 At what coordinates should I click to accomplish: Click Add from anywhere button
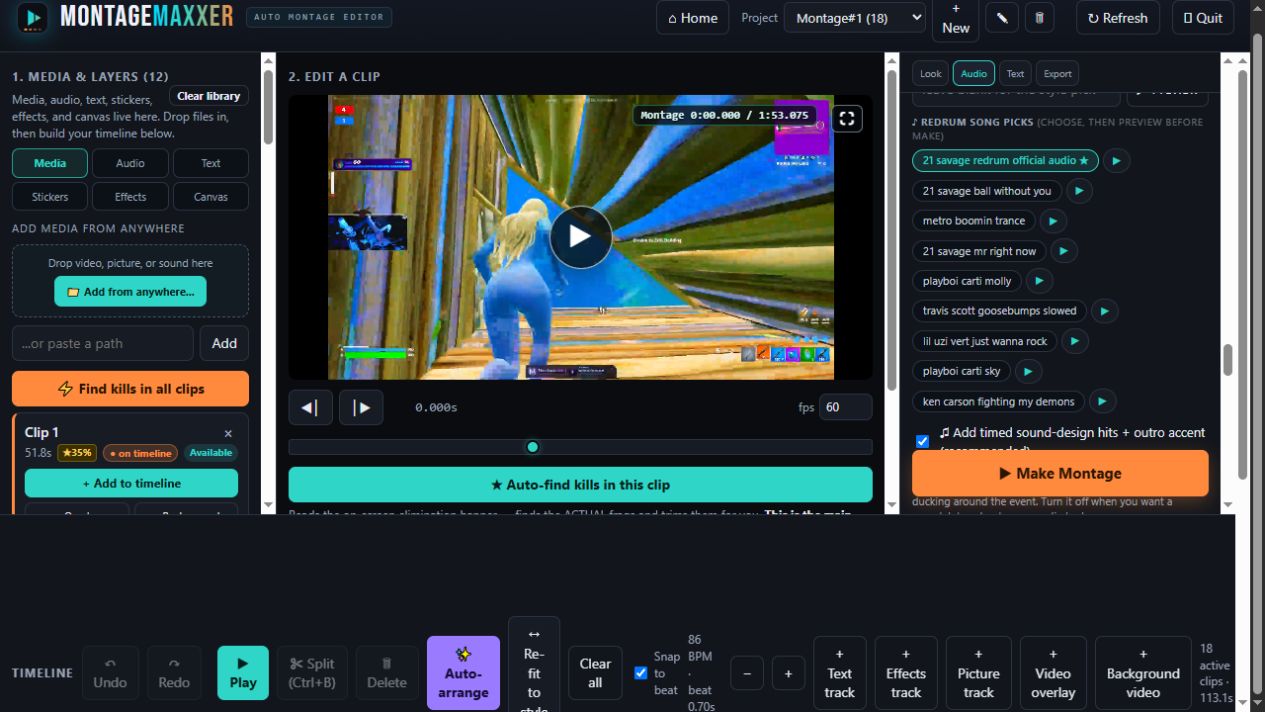tap(130, 292)
